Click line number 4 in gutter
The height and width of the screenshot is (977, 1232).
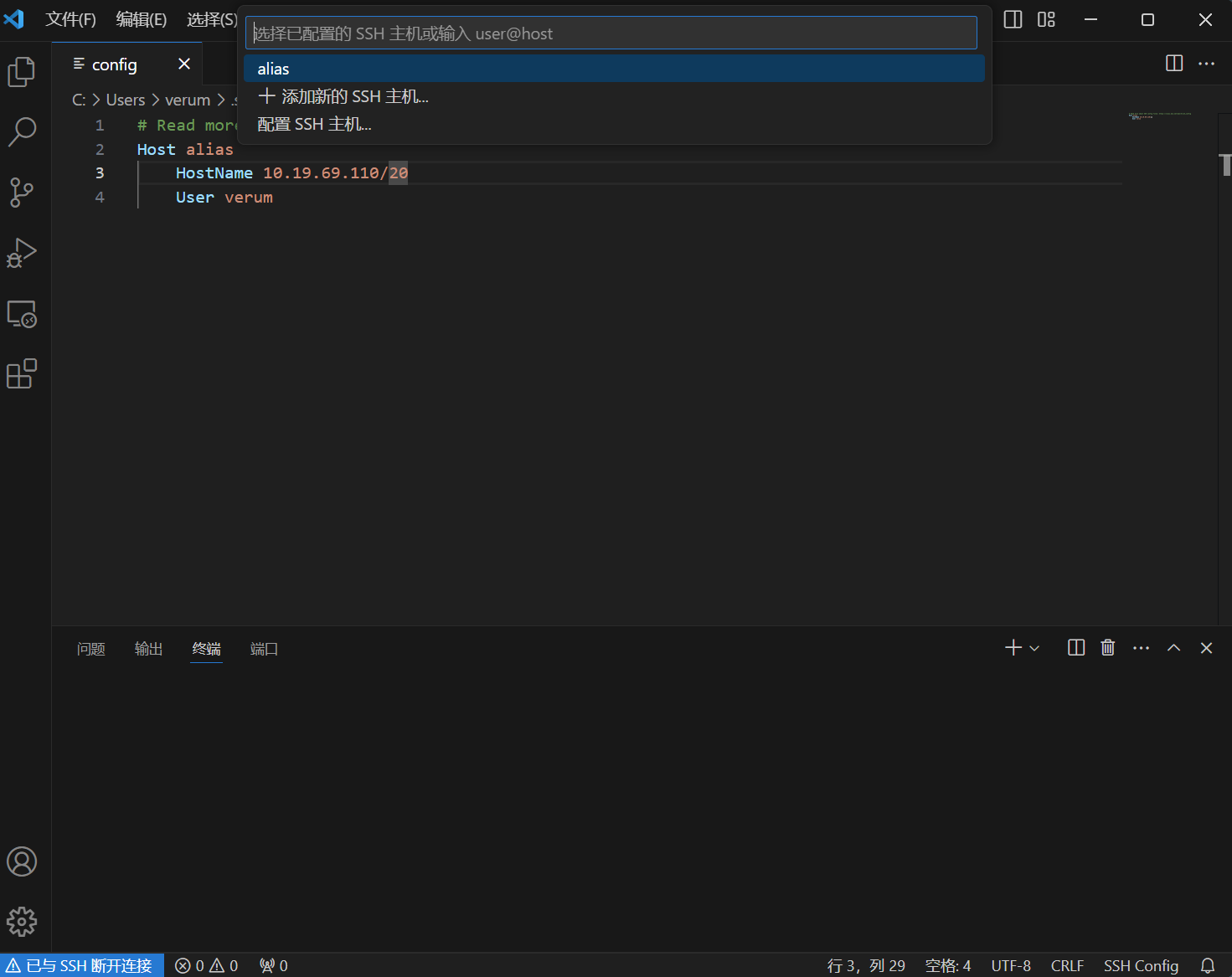(x=100, y=198)
